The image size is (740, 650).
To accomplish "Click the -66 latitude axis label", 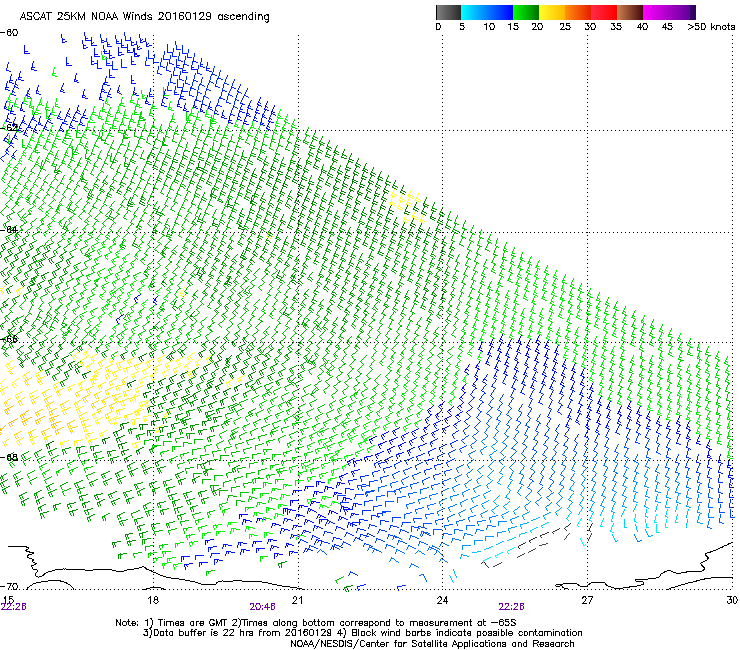I will click(9, 339).
